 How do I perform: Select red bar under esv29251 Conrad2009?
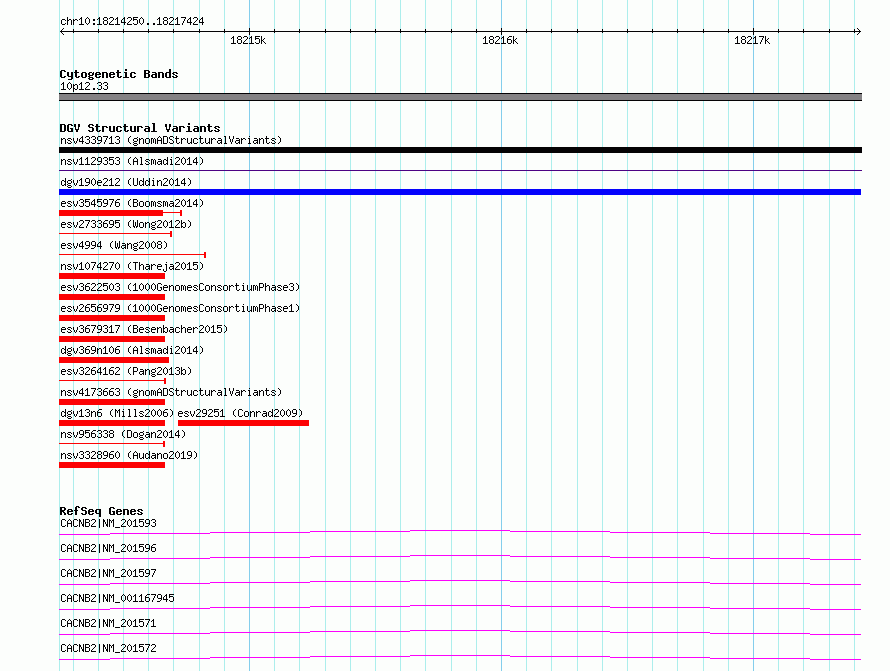click(244, 423)
